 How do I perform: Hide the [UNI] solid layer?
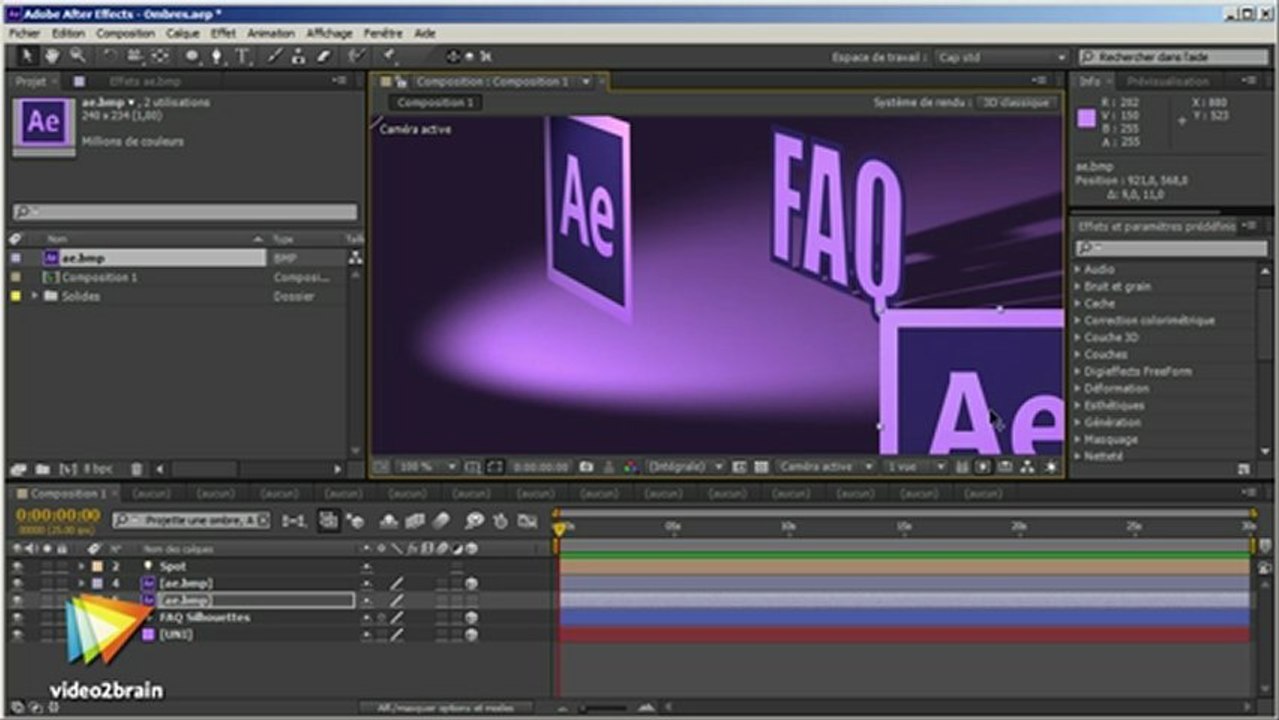pyautogui.click(x=17, y=634)
